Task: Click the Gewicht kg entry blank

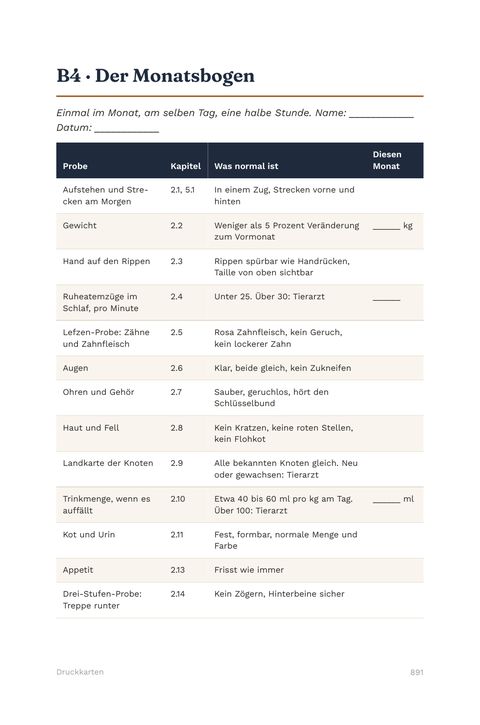Action: click(x=386, y=228)
